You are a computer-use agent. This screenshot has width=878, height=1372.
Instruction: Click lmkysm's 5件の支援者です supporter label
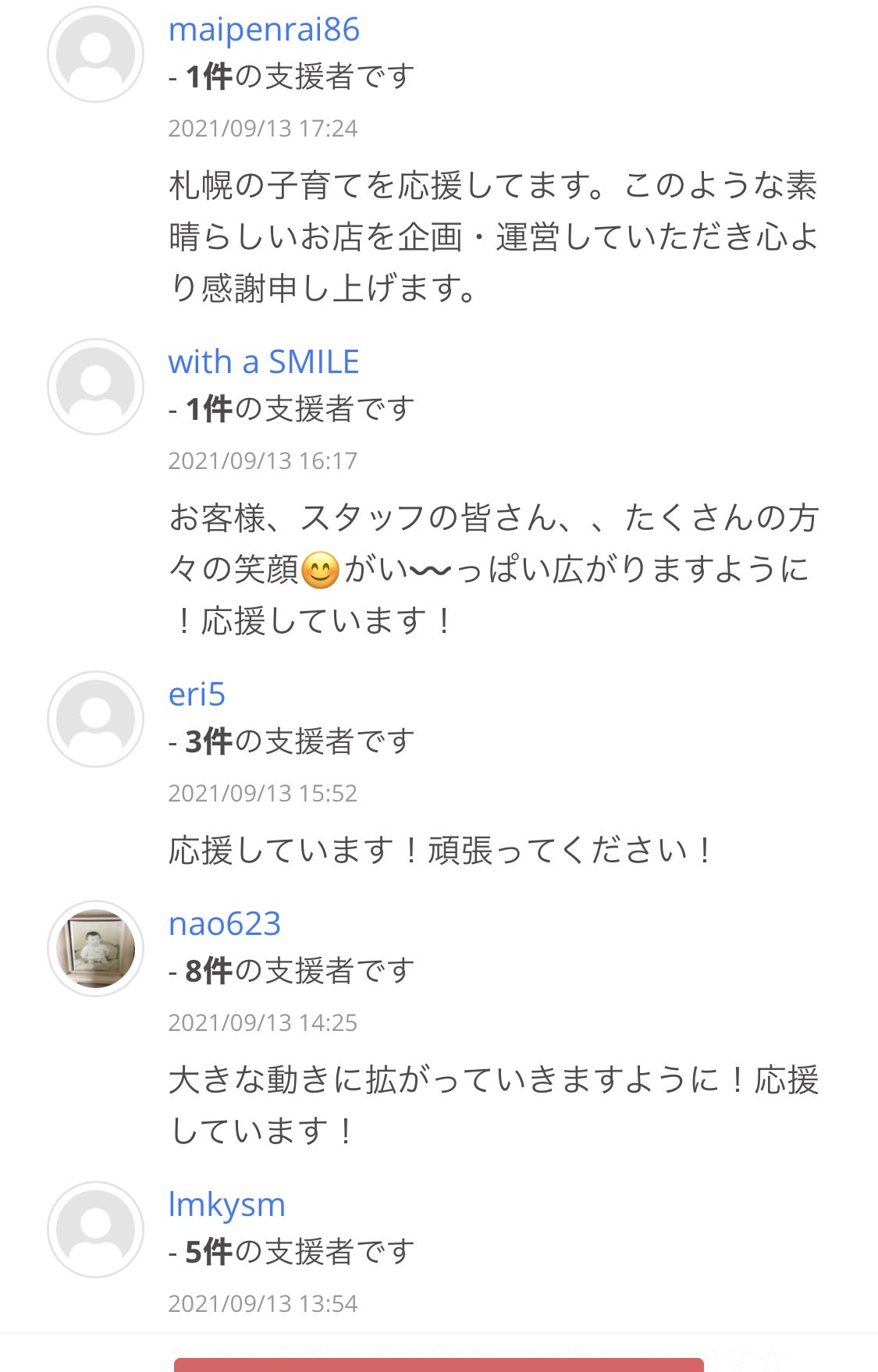(298, 1252)
